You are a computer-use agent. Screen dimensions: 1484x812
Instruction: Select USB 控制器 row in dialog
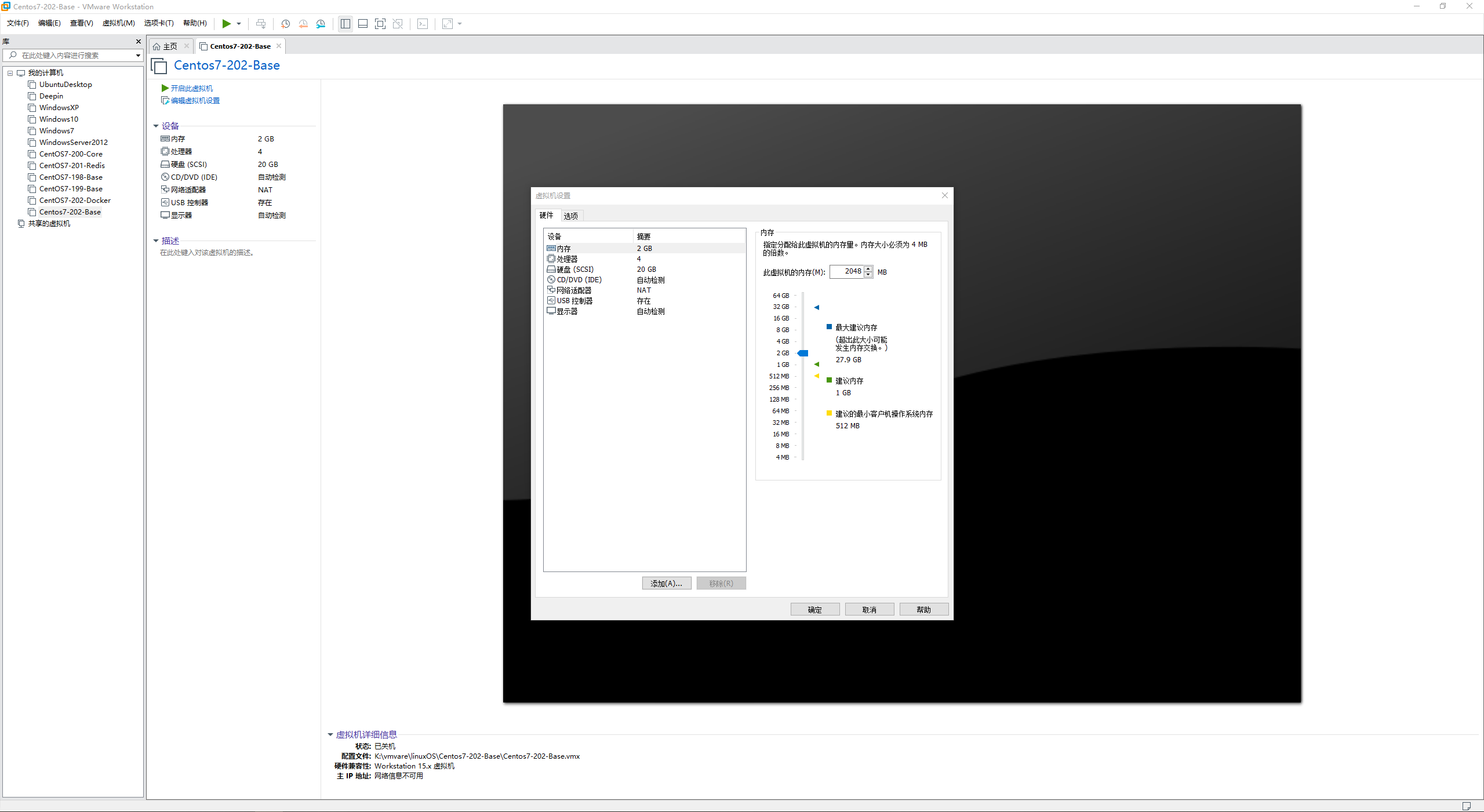pyautogui.click(x=645, y=300)
